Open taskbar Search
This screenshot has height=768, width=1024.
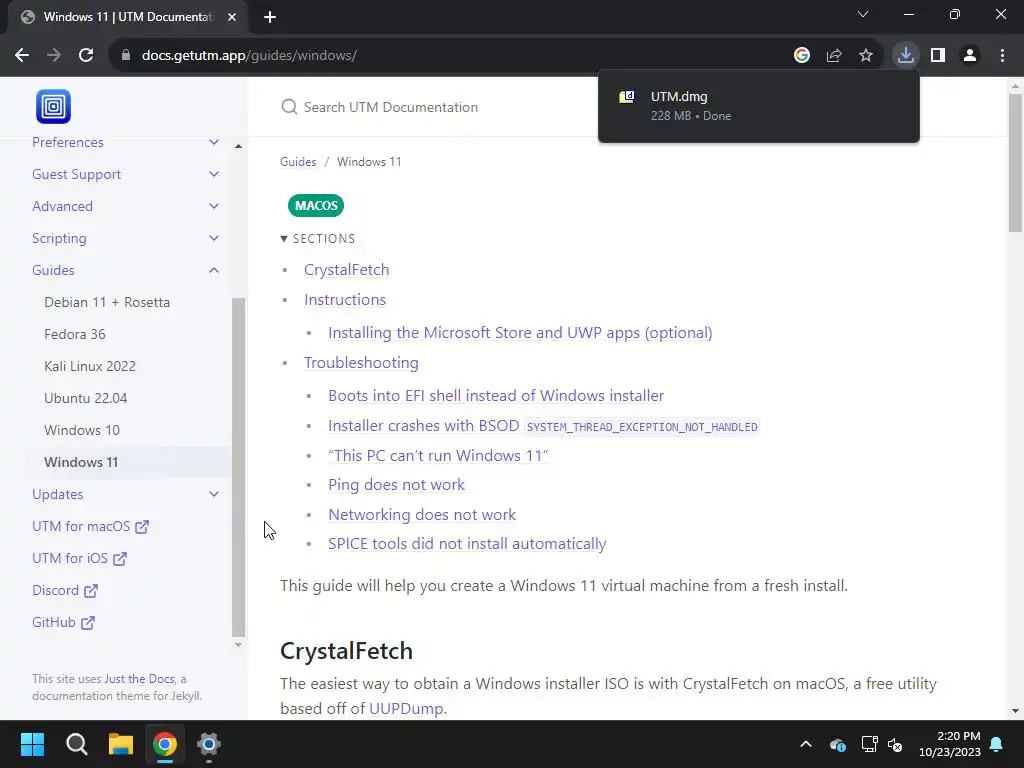point(76,744)
